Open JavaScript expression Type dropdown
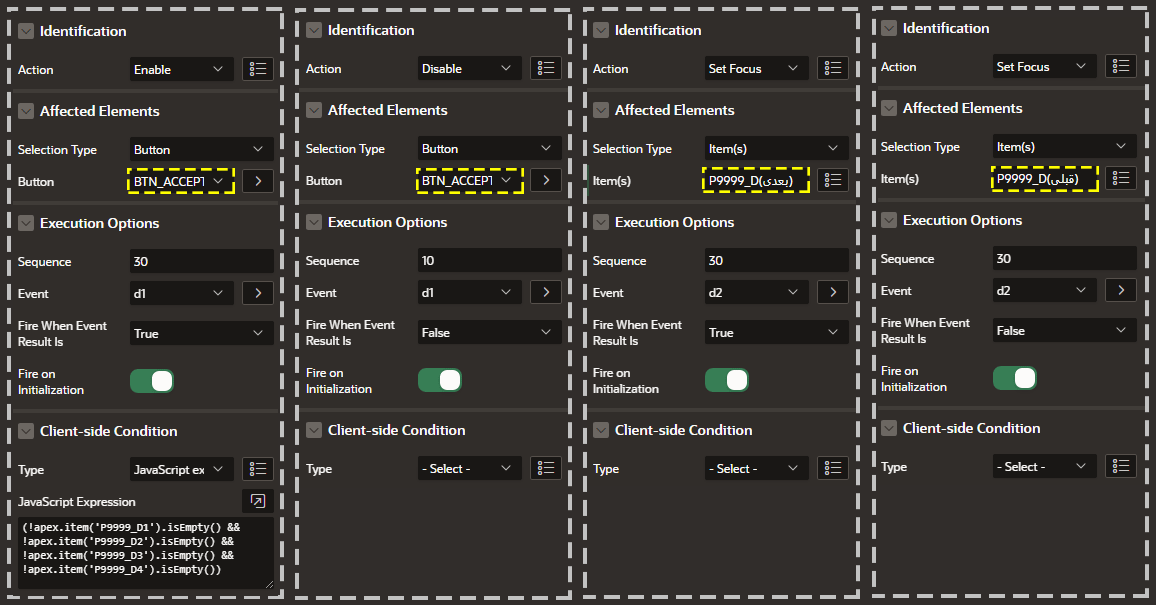The height and width of the screenshot is (605, 1156). tap(181, 469)
